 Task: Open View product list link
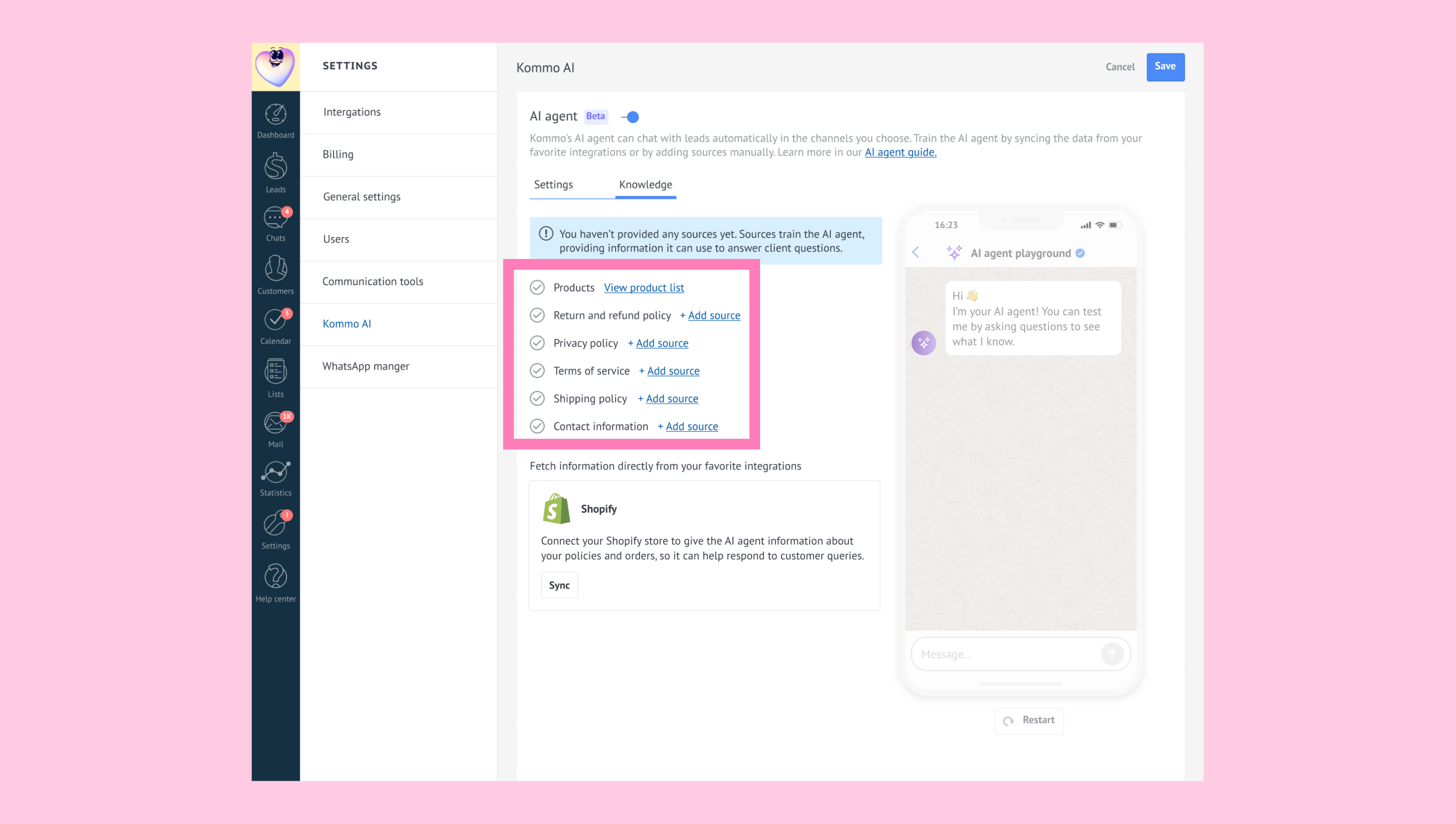coord(643,287)
